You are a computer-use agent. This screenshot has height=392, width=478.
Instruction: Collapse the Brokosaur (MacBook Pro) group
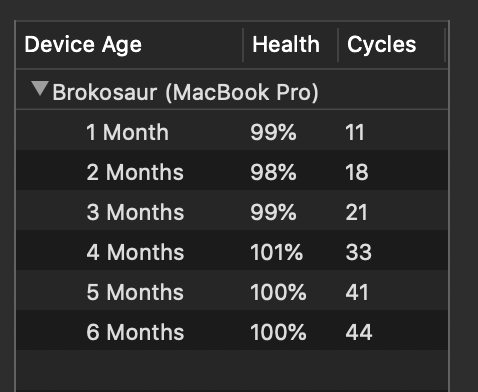coord(40,88)
